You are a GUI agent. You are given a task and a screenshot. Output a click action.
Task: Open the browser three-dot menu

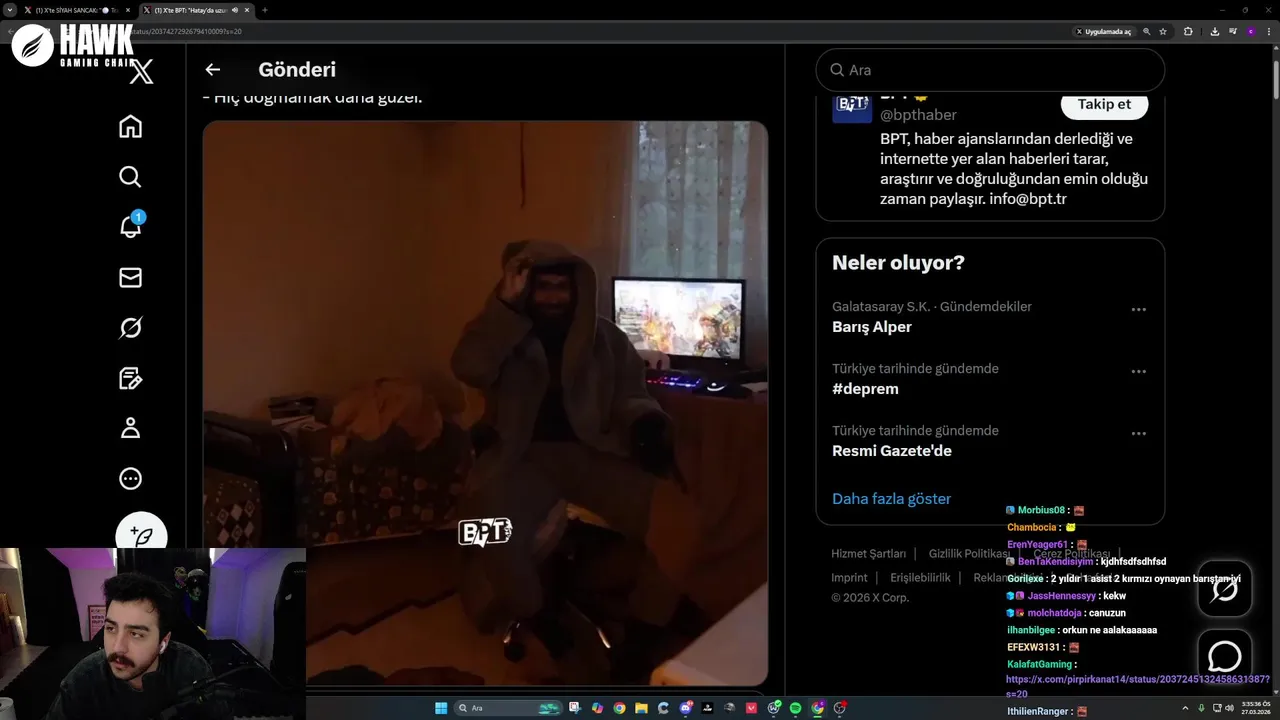[x=1269, y=31]
